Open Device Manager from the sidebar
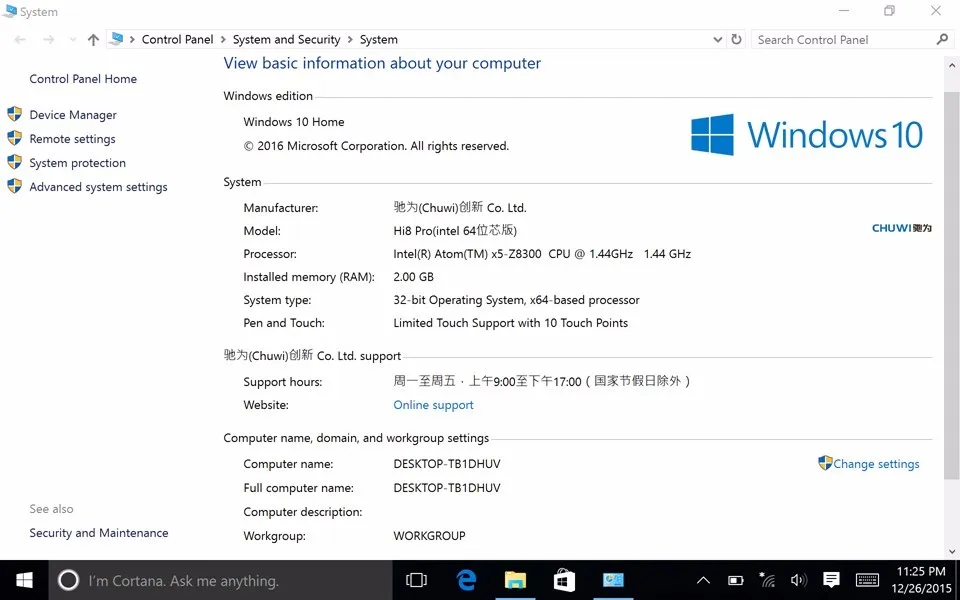 pyautogui.click(x=73, y=114)
